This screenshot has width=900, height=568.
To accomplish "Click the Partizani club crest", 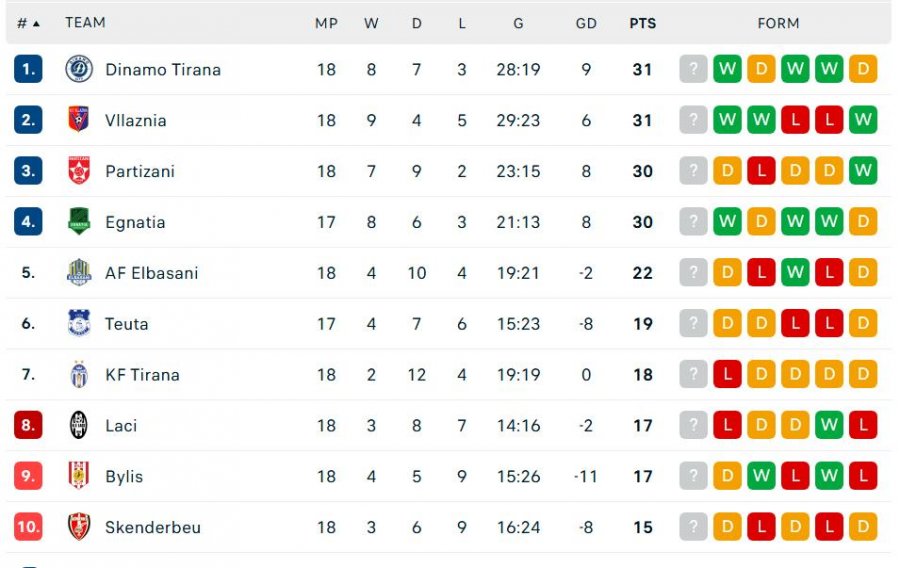I will point(79,171).
